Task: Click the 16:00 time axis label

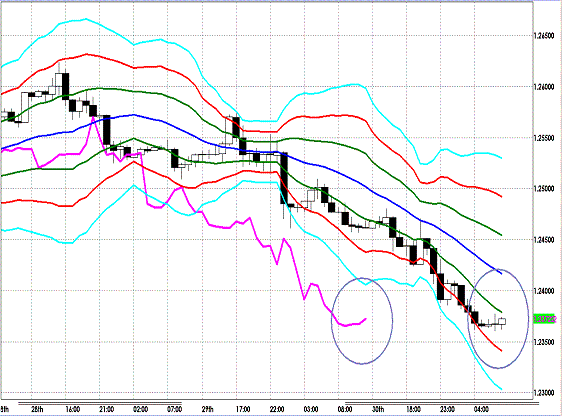Action: click(72, 409)
